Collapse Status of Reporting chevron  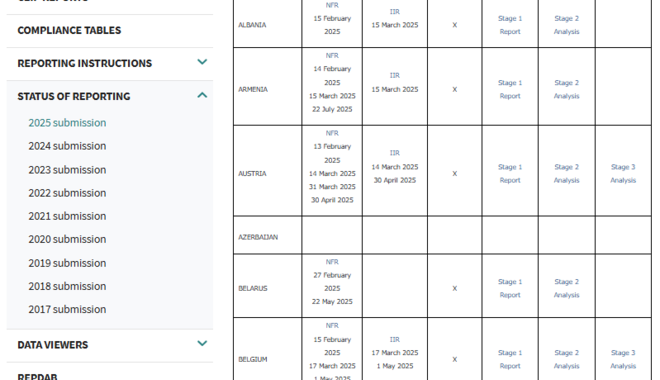click(x=202, y=95)
